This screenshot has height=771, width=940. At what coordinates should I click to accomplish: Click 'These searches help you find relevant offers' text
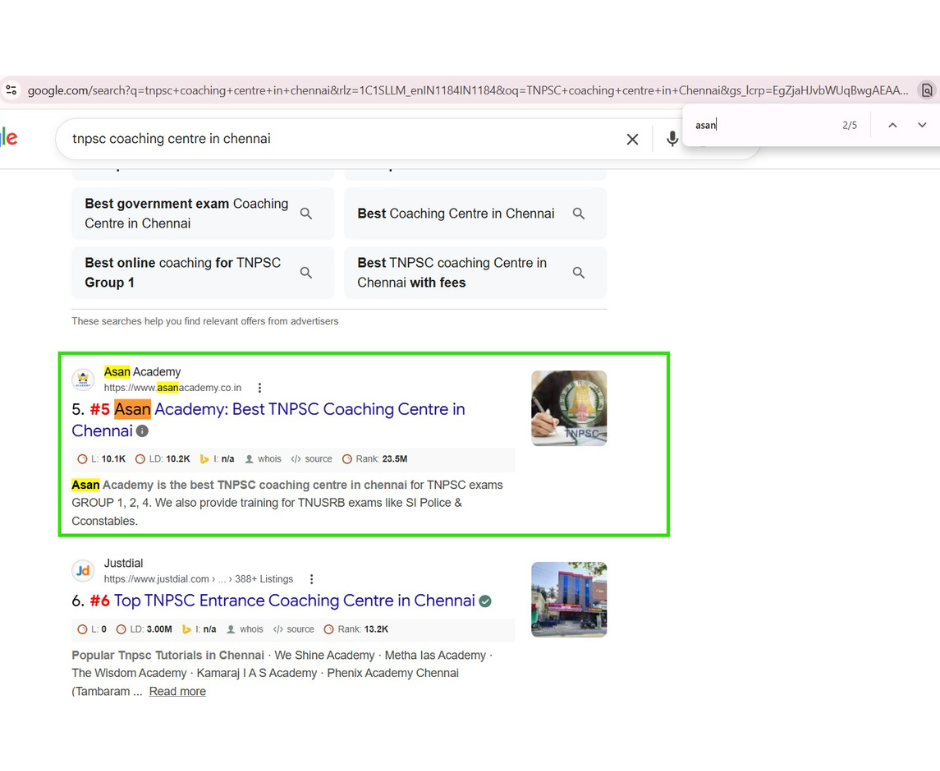tap(205, 321)
